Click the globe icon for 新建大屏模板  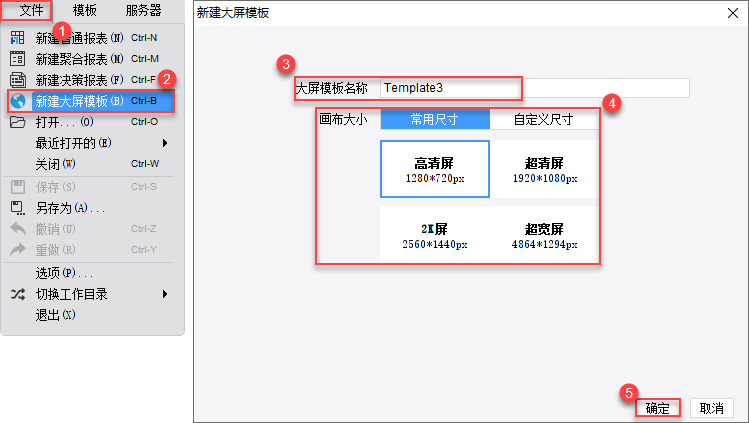tap(18, 101)
